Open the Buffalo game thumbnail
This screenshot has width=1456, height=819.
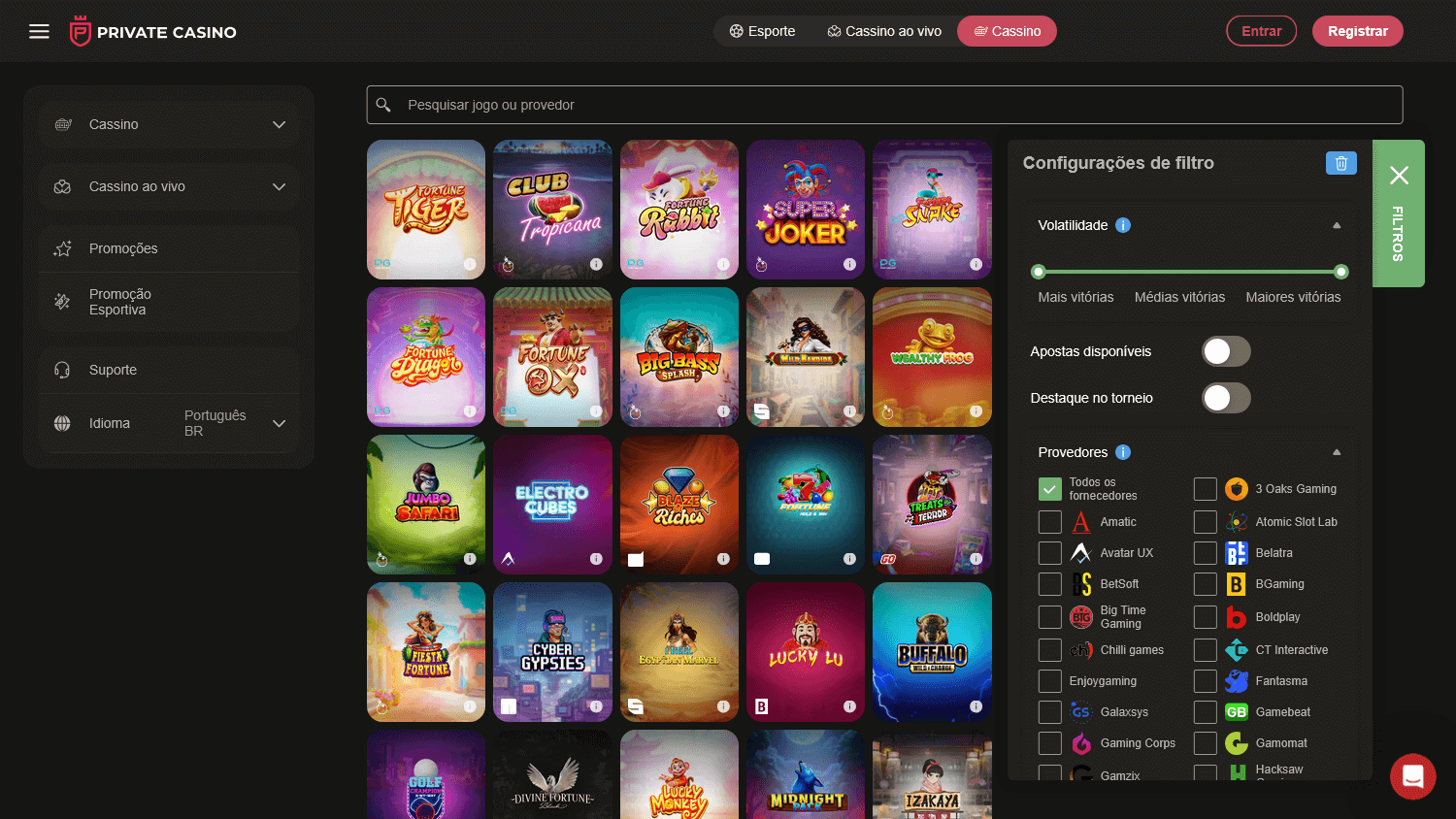coord(932,652)
